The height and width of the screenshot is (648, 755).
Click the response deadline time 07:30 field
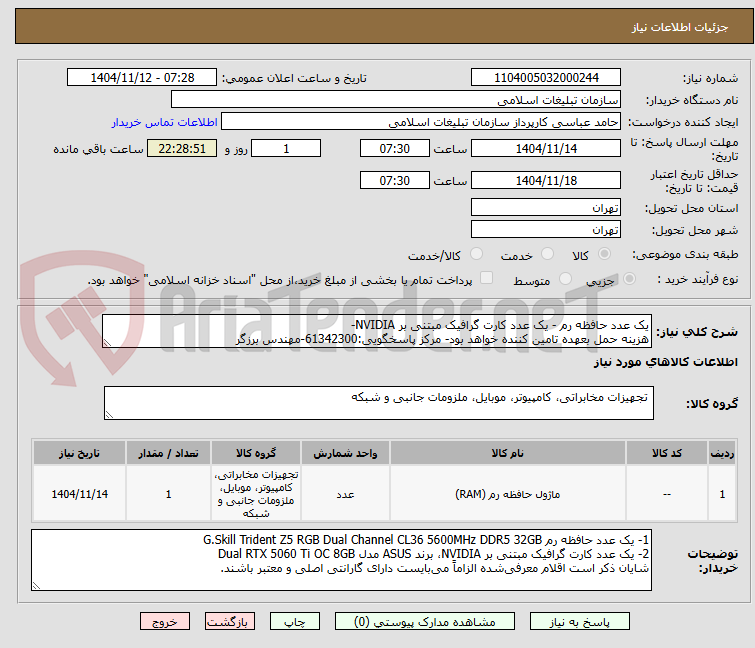coord(395,148)
